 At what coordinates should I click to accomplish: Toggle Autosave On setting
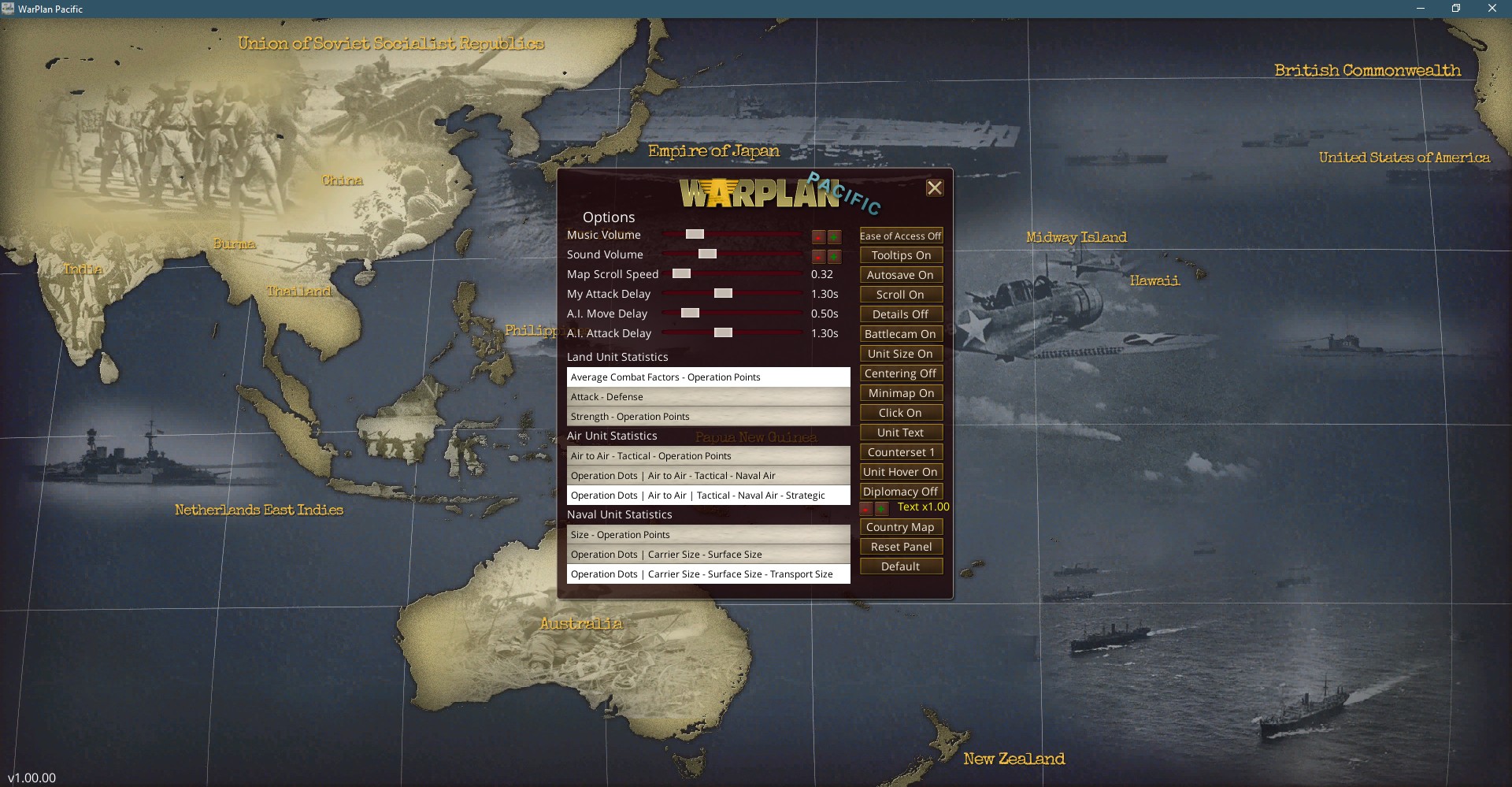(x=901, y=275)
